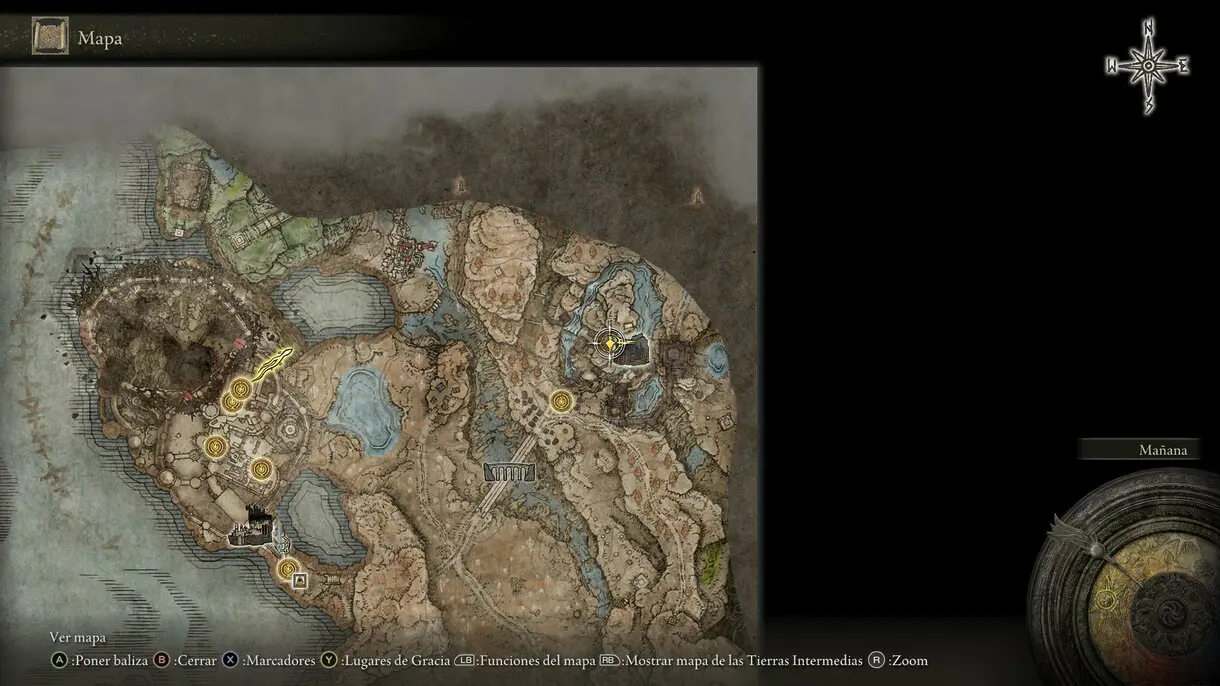Viewport: 1220px width, 686px height.
Task: Click the golden map cursor crosshair
Action: (608, 343)
